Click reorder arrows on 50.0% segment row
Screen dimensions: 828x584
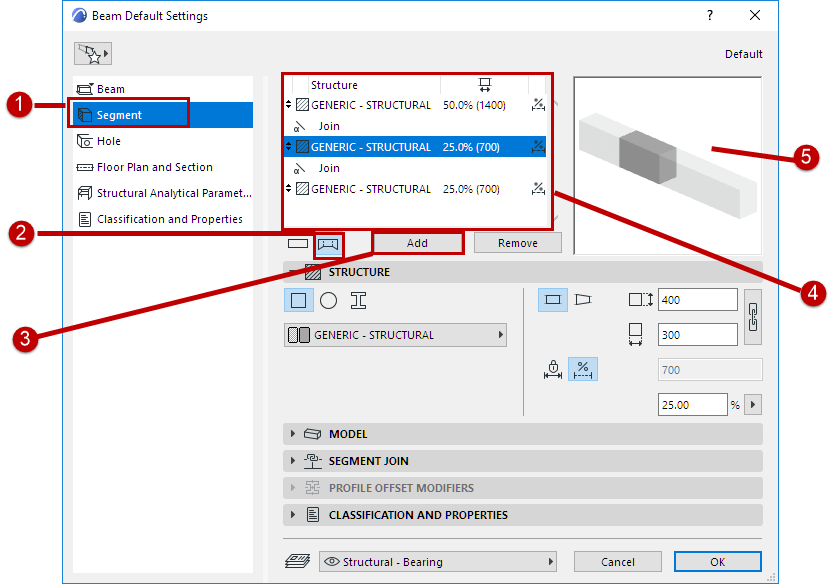coord(288,105)
